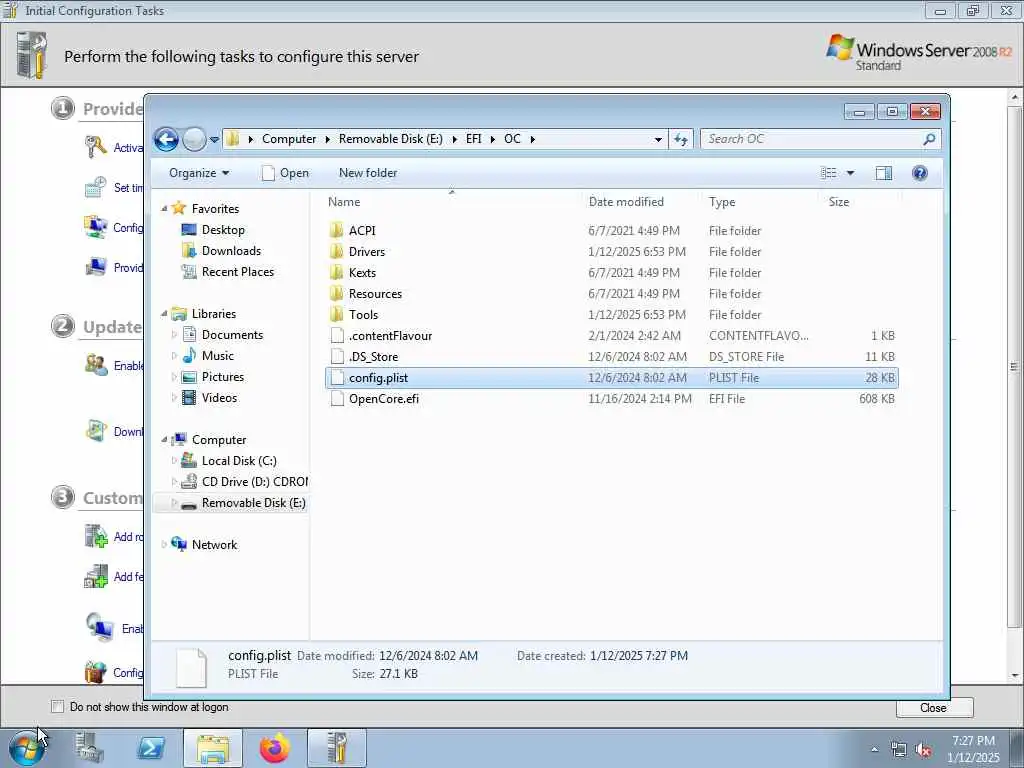1024x768 pixels.
Task: Sort by Name column header
Action: pos(344,202)
